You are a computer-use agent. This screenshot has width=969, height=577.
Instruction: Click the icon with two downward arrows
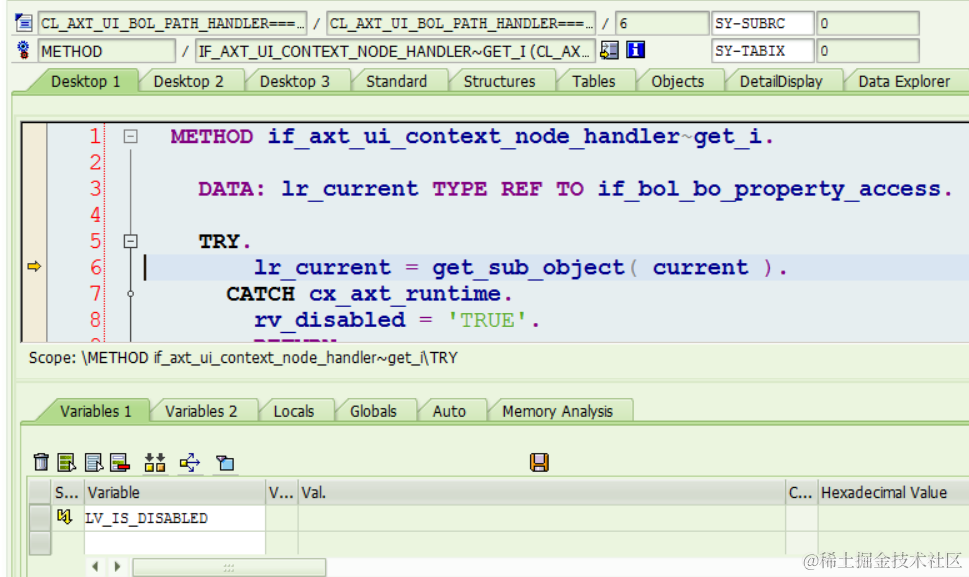pyautogui.click(x=154, y=462)
